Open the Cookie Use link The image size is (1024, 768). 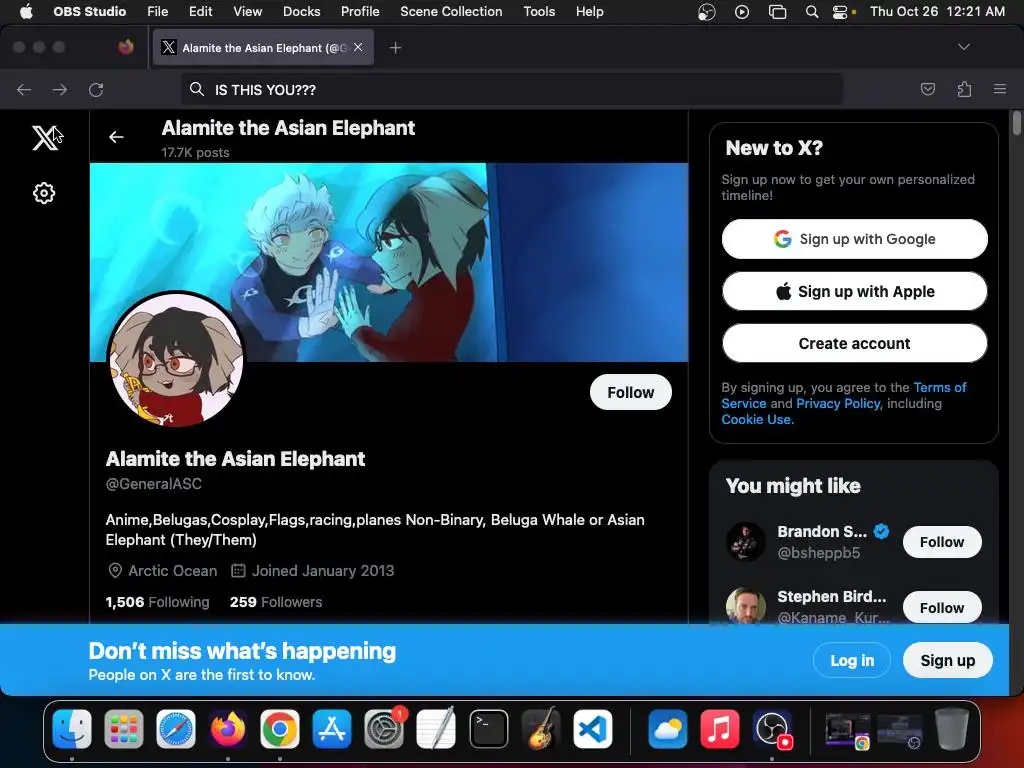pos(757,419)
